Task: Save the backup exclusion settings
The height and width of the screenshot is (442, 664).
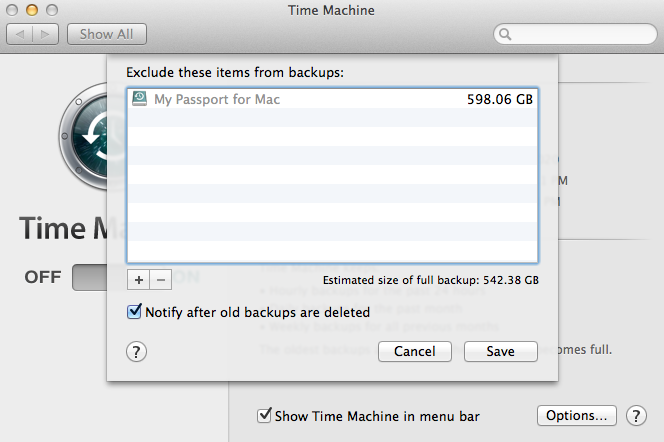Action: point(500,351)
